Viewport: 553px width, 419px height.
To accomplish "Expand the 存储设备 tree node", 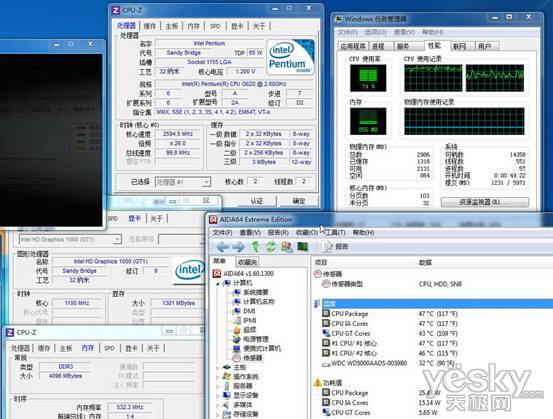I will (218, 414).
